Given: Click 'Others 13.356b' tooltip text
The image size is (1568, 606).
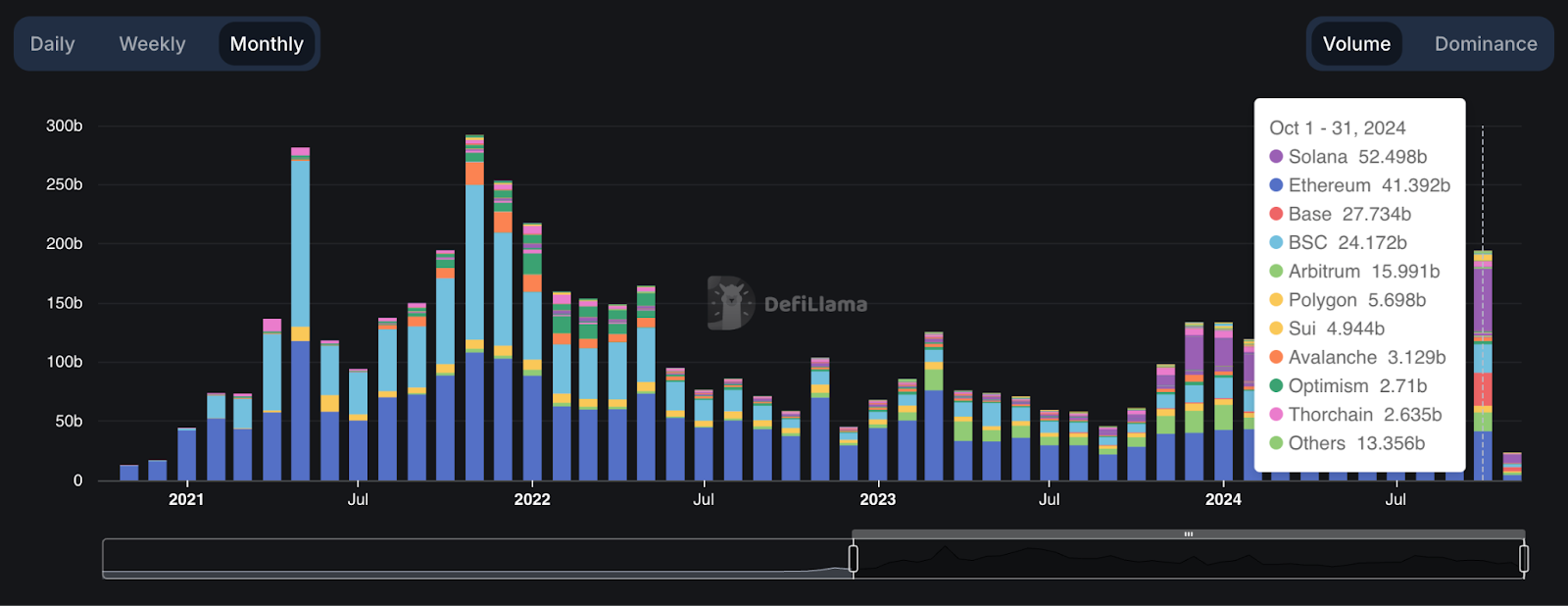Looking at the screenshot, I should [1356, 443].
